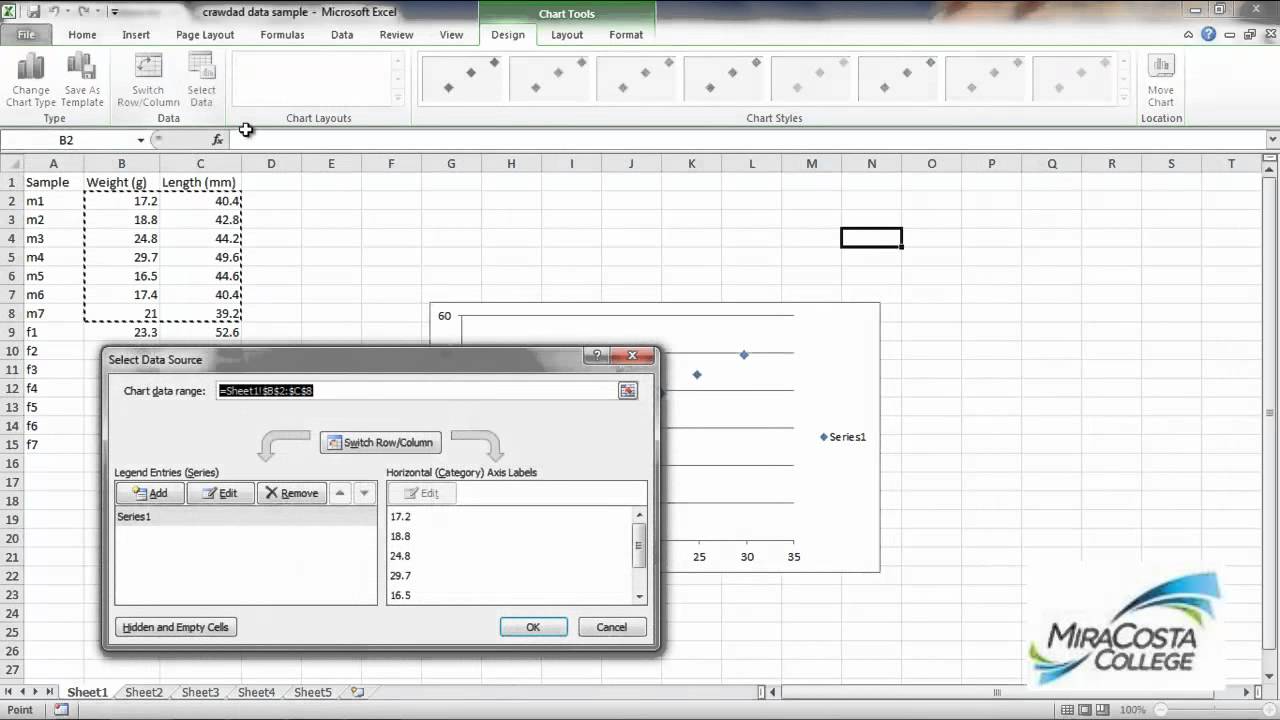The width and height of the screenshot is (1280, 720).
Task: Select row 16 header
Action: pos(12,463)
